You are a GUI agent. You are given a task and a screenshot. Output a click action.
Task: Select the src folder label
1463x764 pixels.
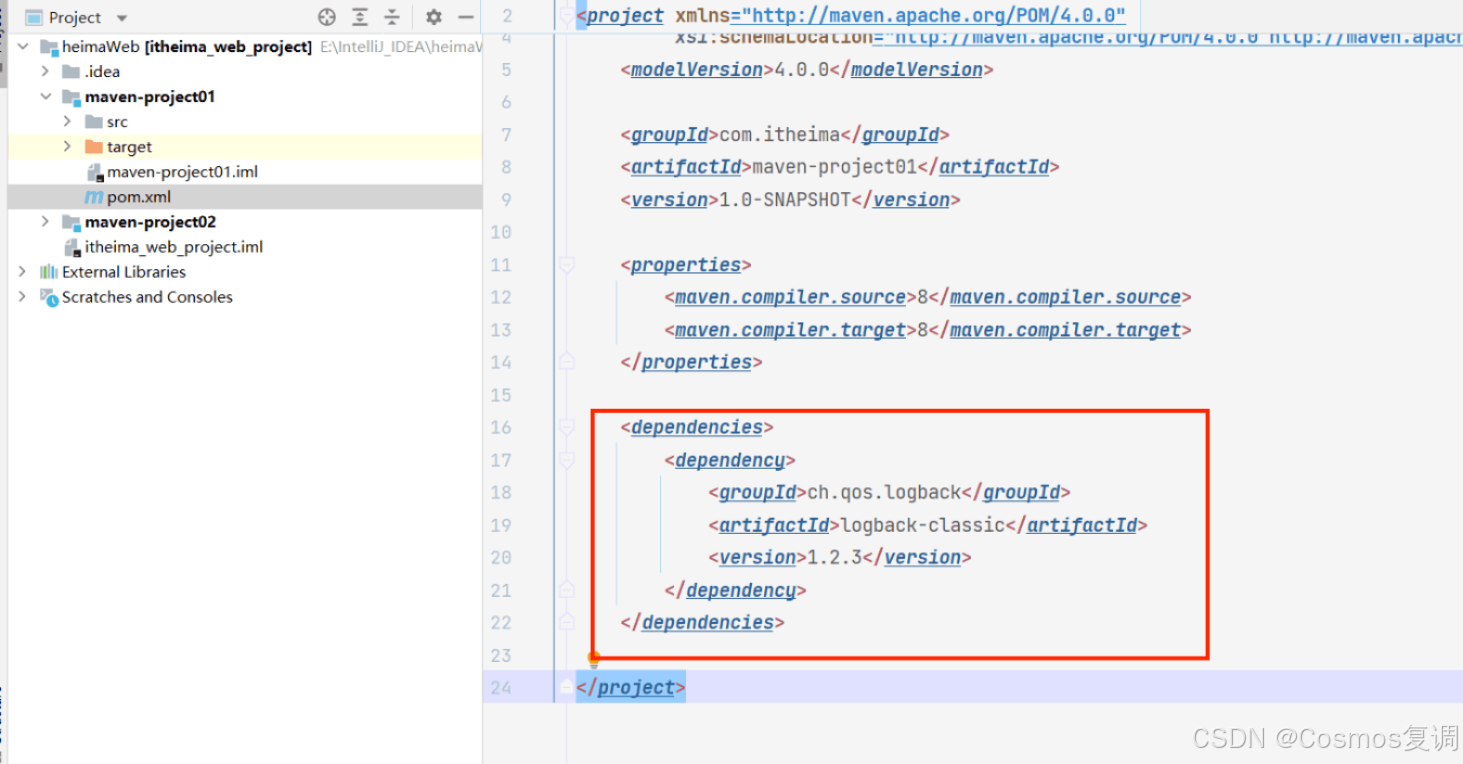tap(117, 122)
